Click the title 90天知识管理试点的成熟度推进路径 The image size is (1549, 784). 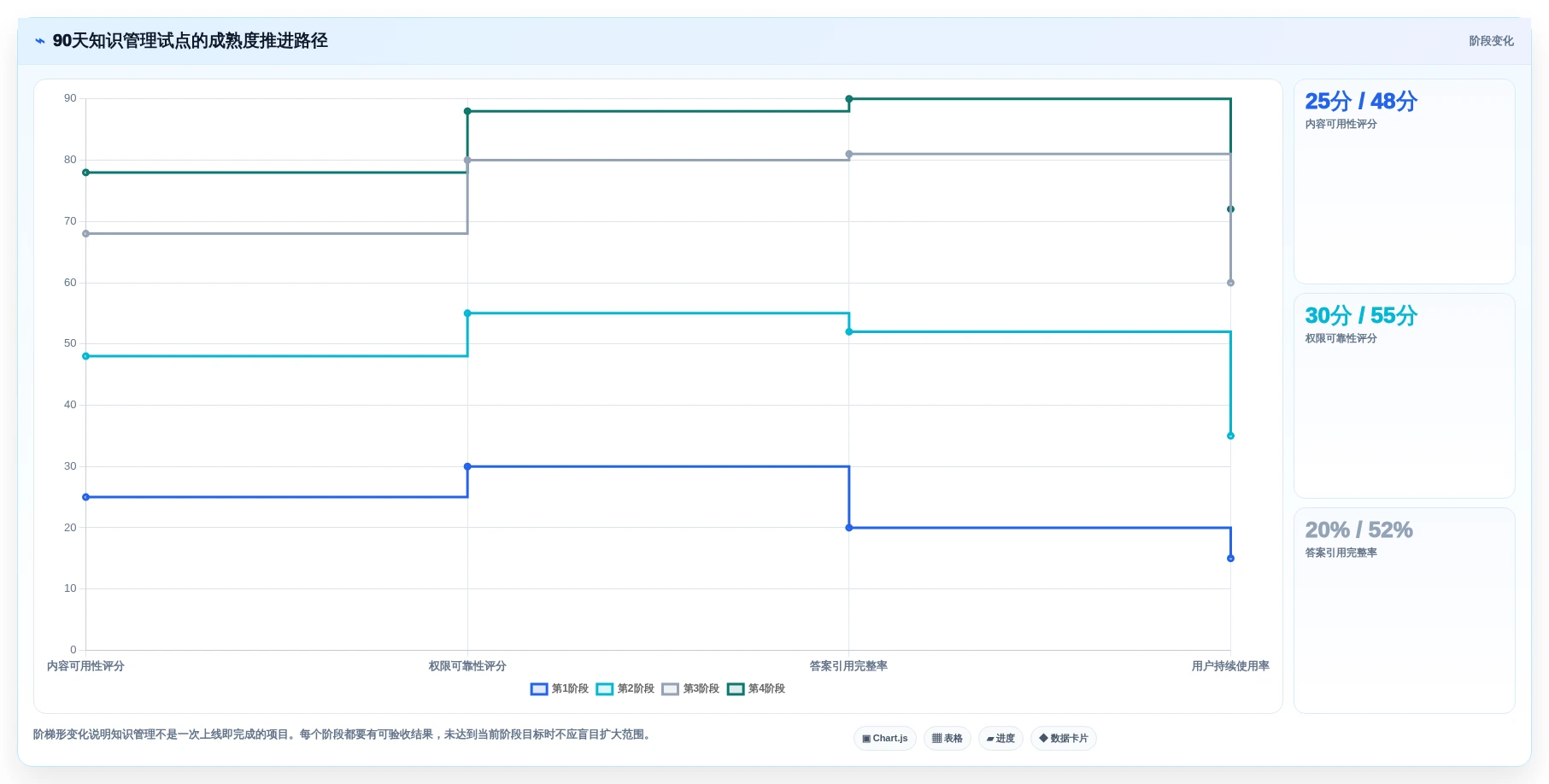(191, 41)
